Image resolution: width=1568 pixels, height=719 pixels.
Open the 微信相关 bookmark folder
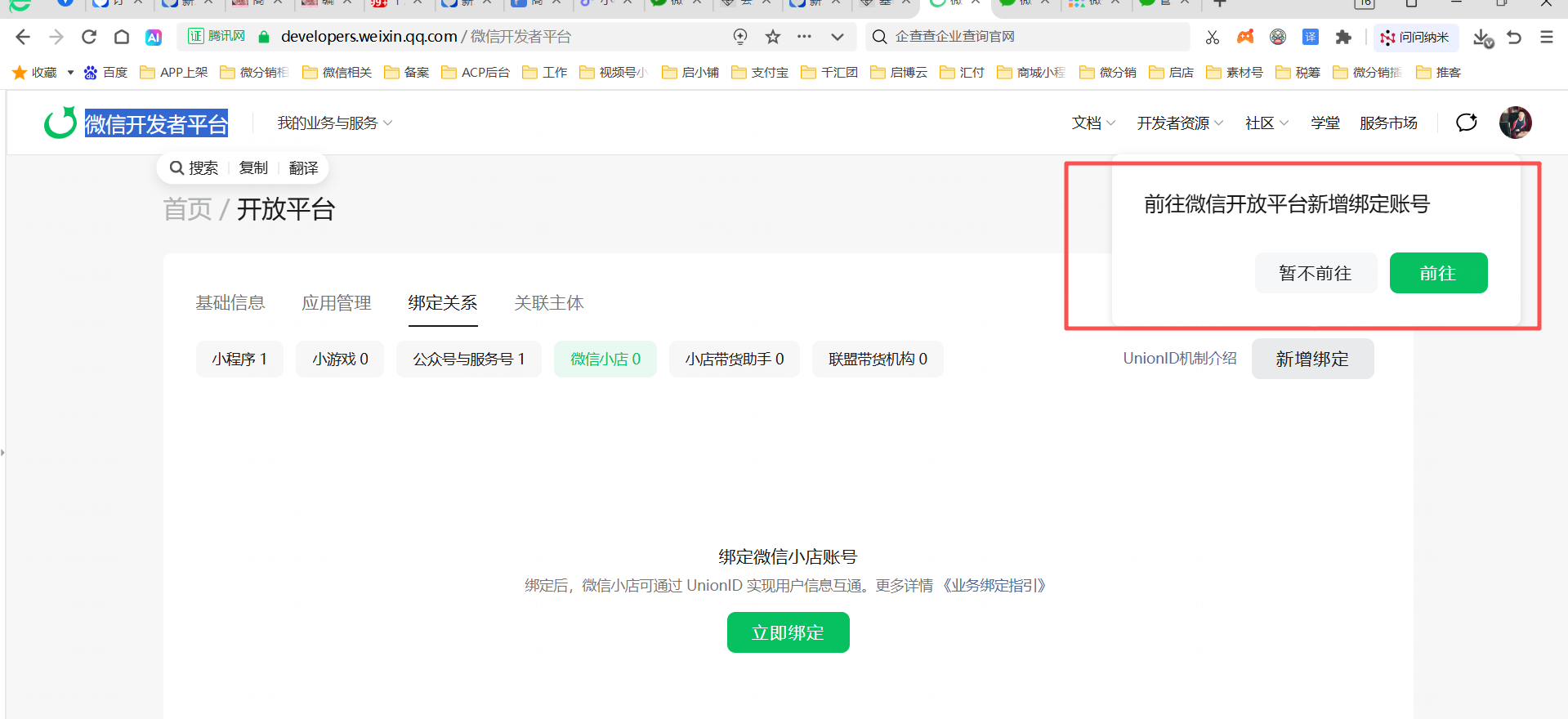tap(337, 73)
